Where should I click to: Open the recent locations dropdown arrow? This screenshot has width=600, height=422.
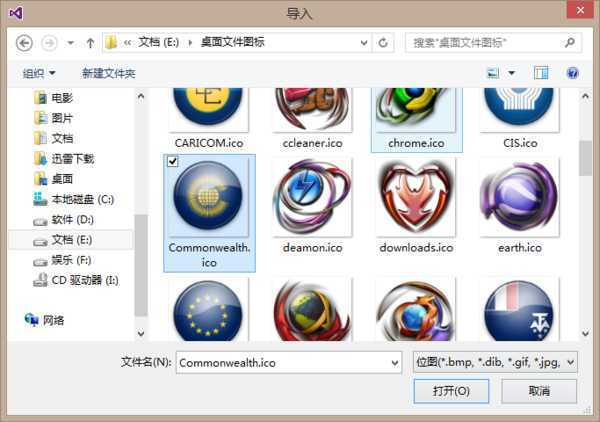(70, 43)
